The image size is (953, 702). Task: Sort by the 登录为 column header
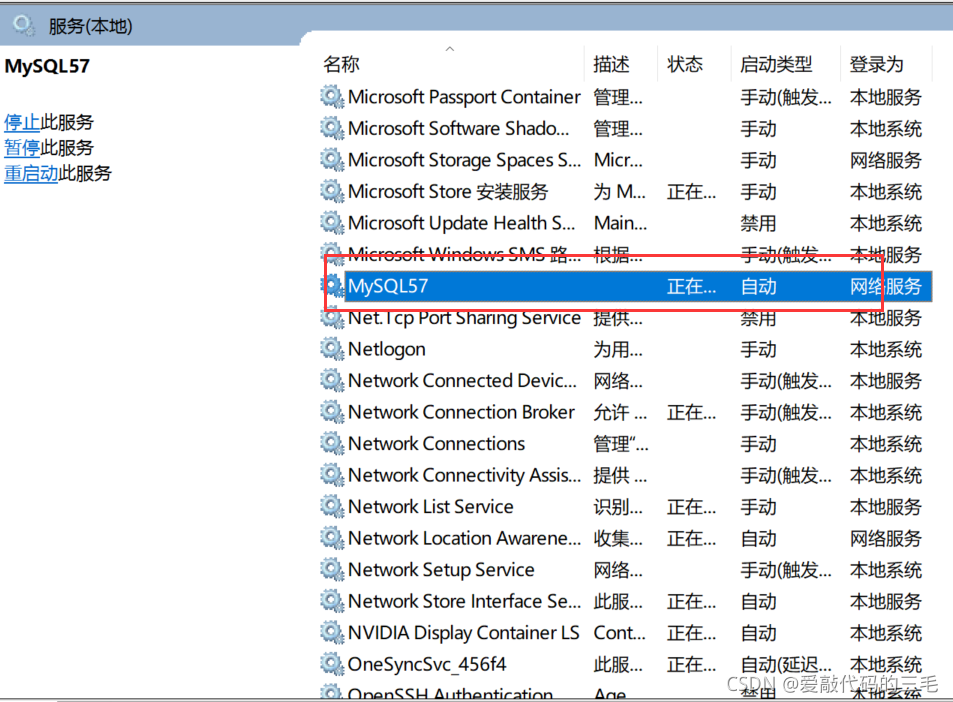coord(876,64)
